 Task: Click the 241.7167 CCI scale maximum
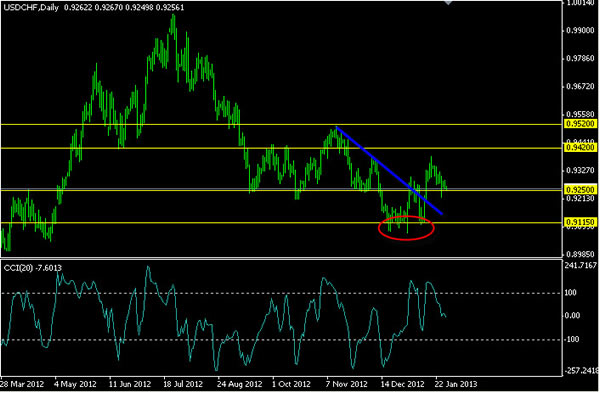[581, 265]
